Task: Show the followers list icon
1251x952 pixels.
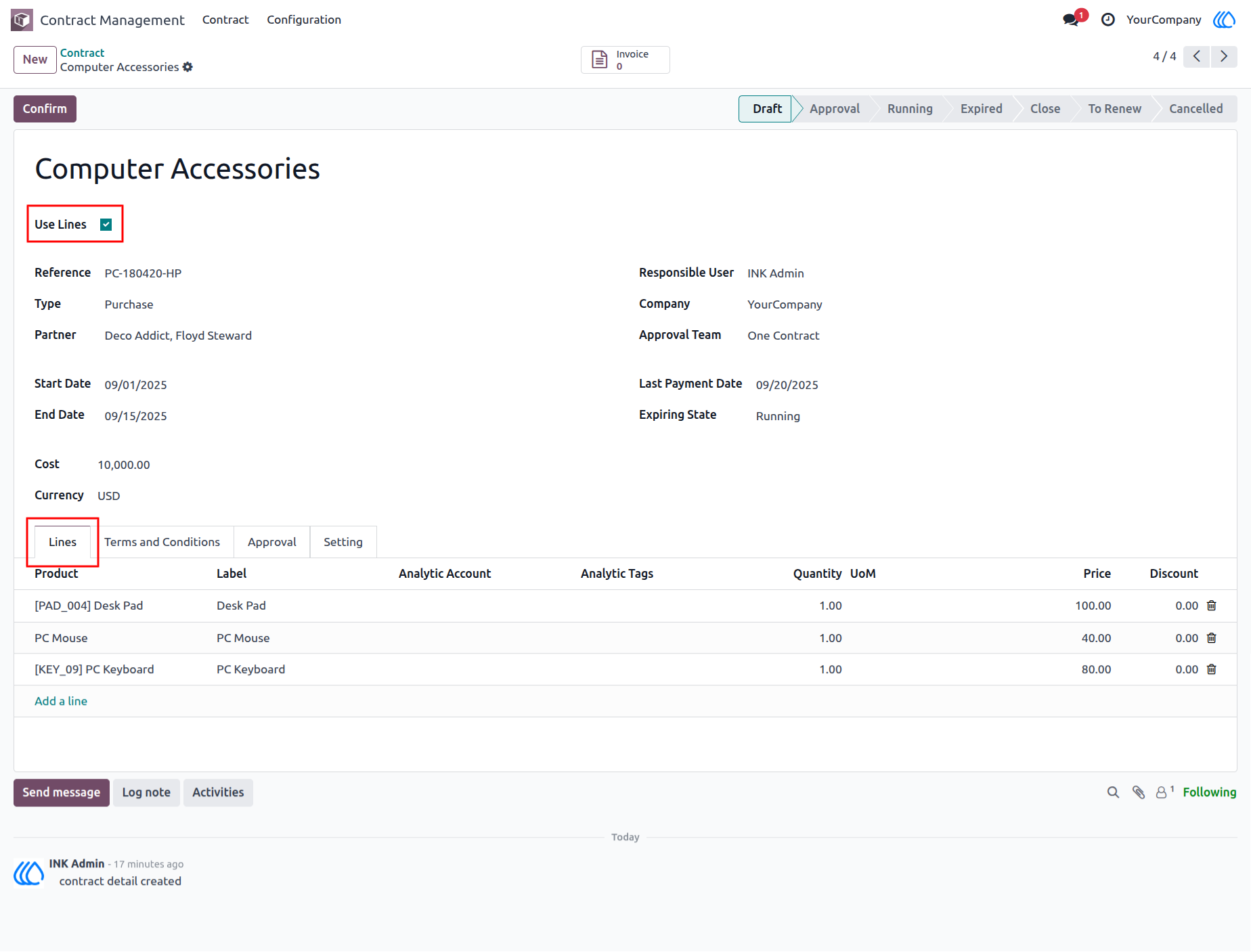Action: coord(1164,792)
